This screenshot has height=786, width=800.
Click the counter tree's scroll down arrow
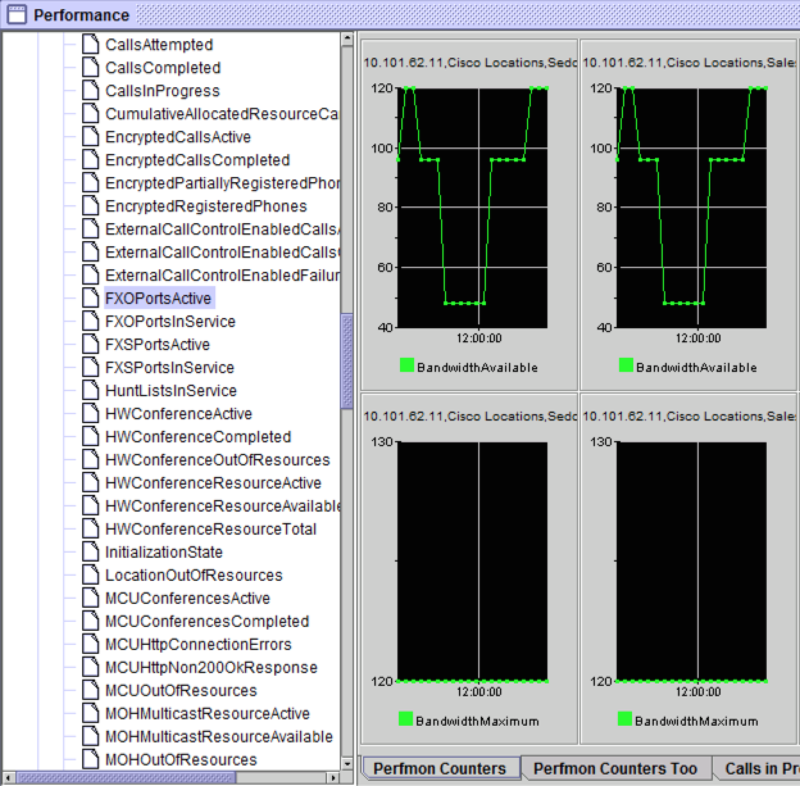tap(347, 764)
